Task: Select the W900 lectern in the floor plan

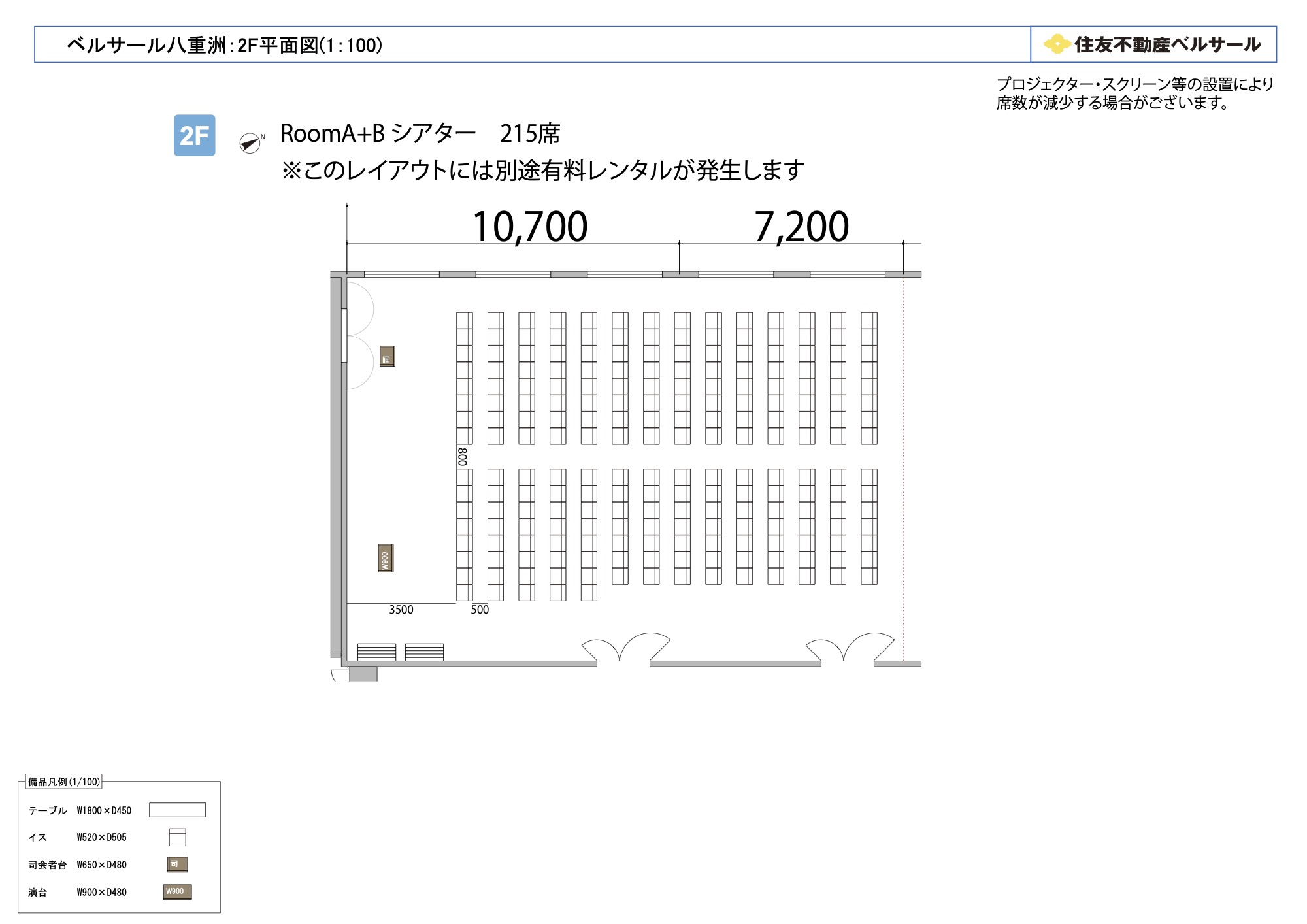Action: (386, 558)
